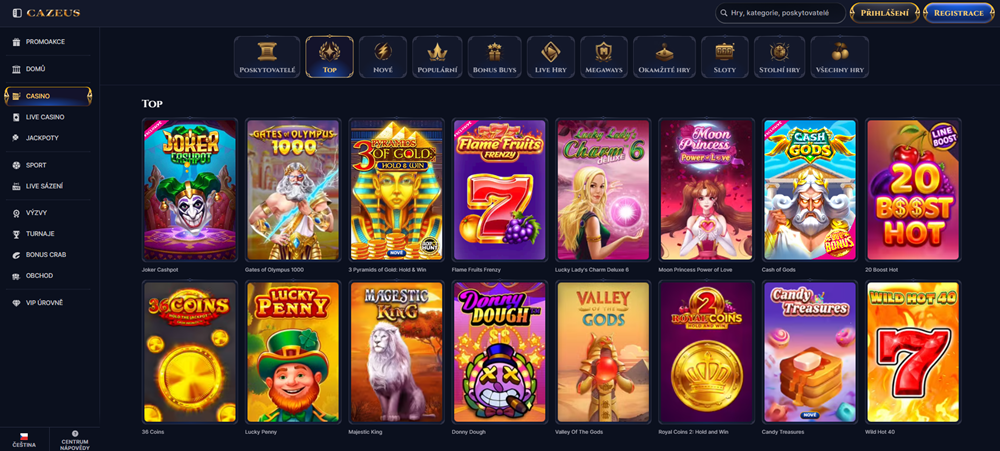
Task: Focus the game search field
Action: point(780,13)
